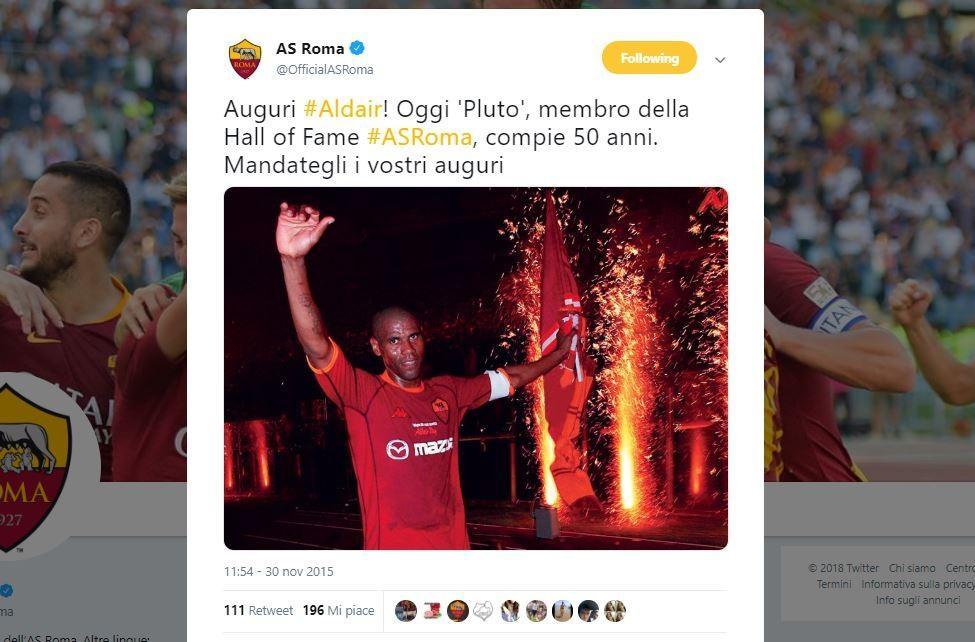Open the @OfficialASRoma handle

click(325, 70)
